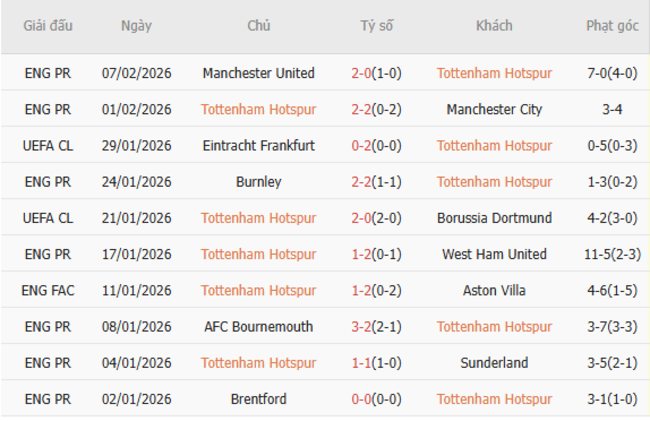Click the 3-2(2-1) AFC Bournemouth score
Image resolution: width=650 pixels, height=421 pixels.
376,326
